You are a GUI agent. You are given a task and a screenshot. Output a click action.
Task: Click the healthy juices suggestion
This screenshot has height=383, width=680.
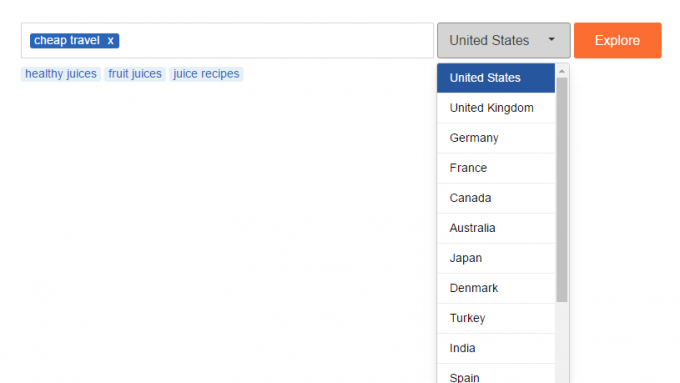(x=61, y=74)
